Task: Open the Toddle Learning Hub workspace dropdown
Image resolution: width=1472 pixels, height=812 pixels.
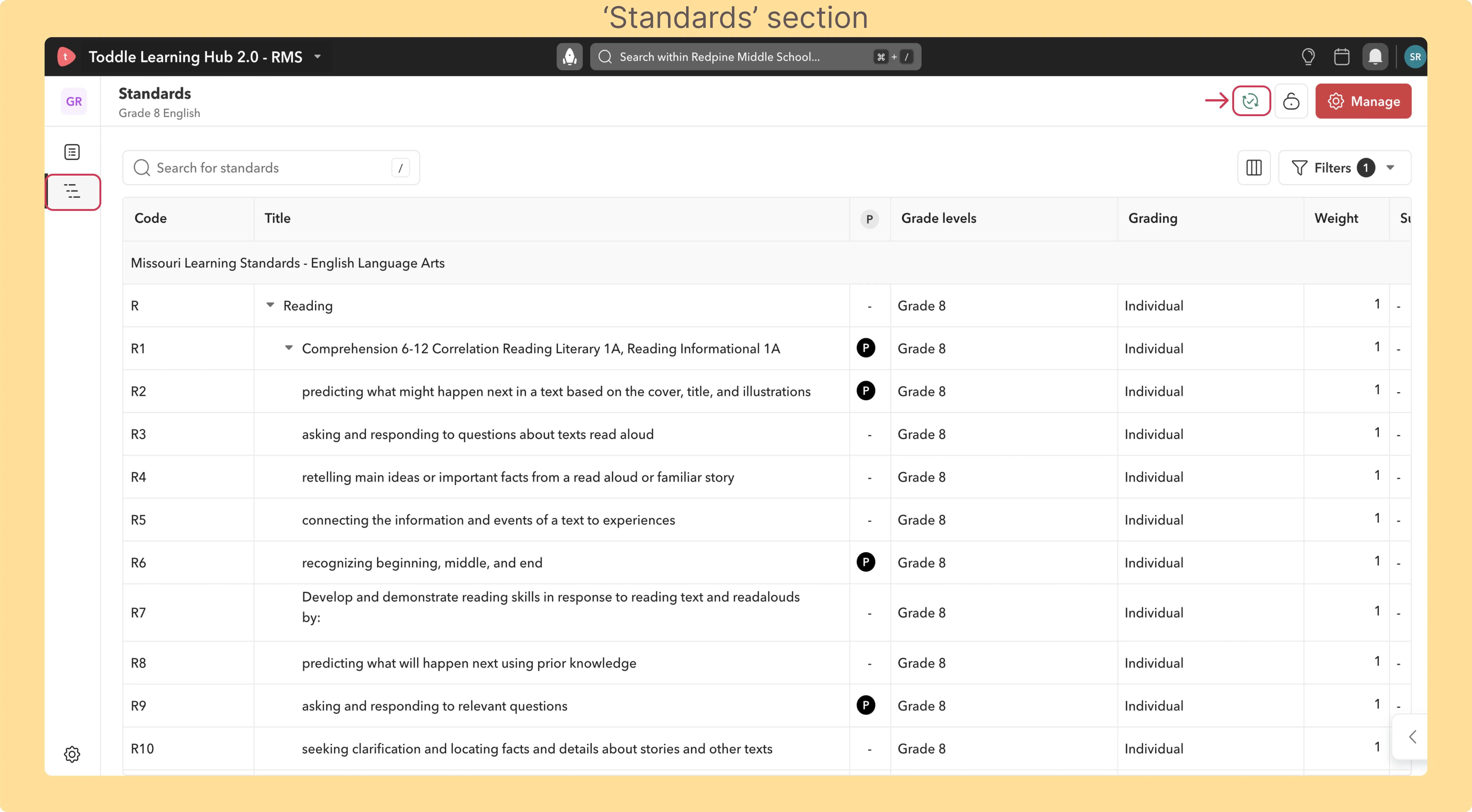Action: pyautogui.click(x=318, y=57)
